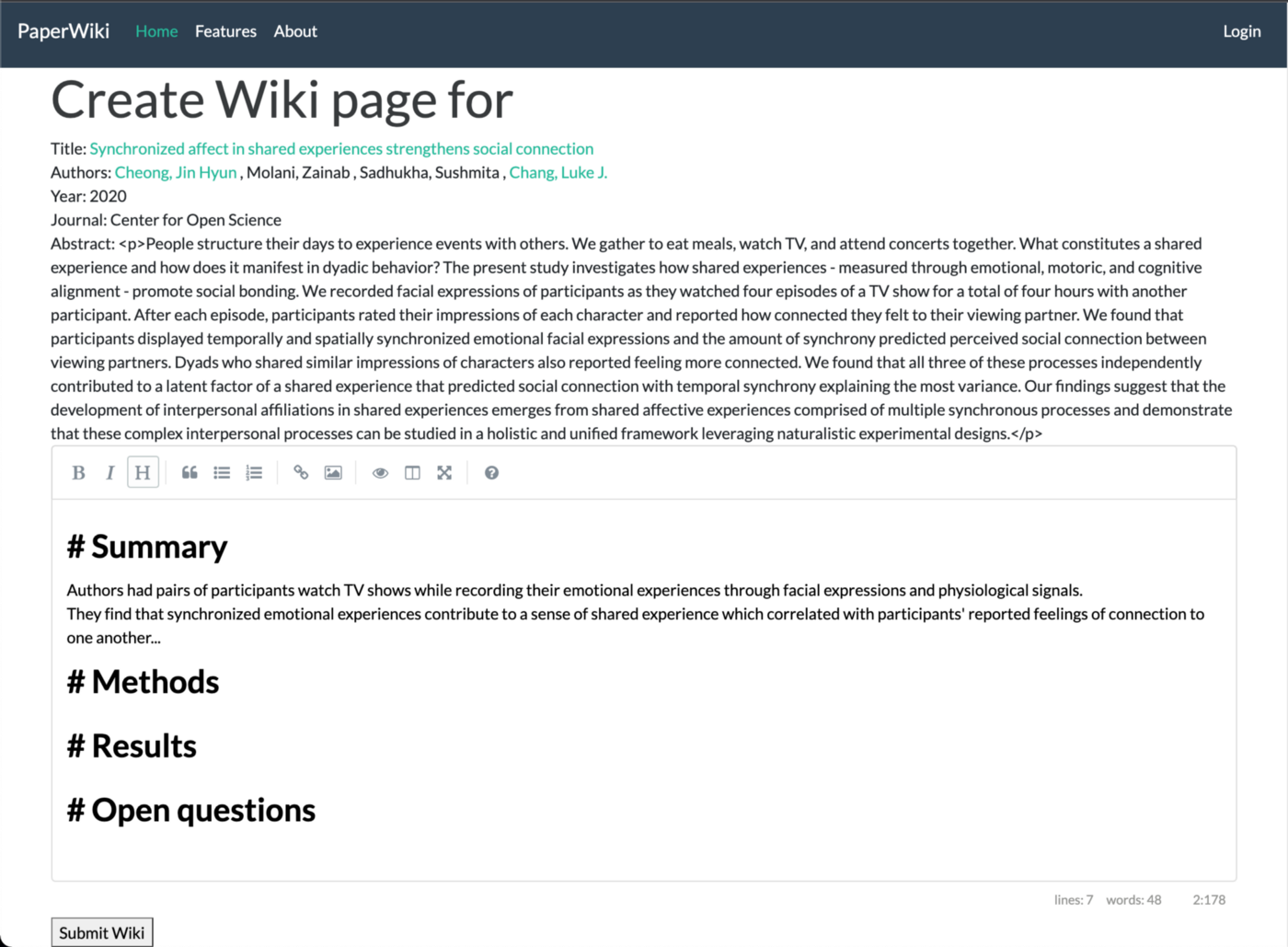The height and width of the screenshot is (947, 1288).
Task: Toggle side-by-side editor view
Action: point(412,473)
